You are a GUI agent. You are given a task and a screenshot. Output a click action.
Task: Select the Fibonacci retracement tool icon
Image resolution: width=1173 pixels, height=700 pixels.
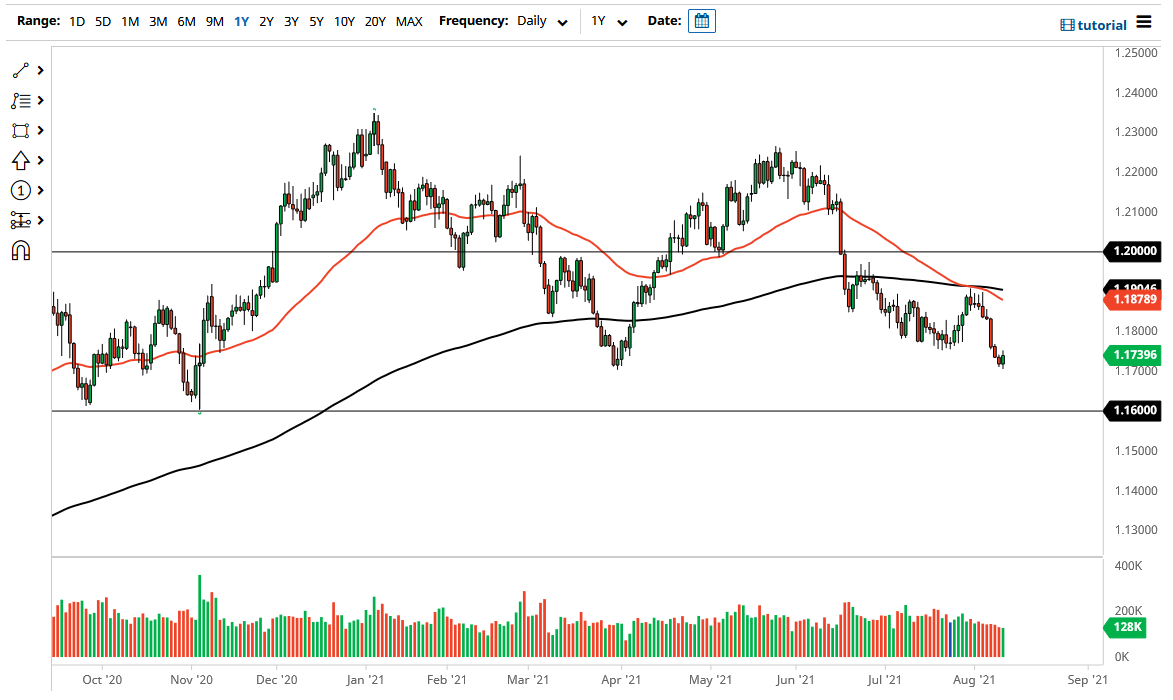[20, 100]
